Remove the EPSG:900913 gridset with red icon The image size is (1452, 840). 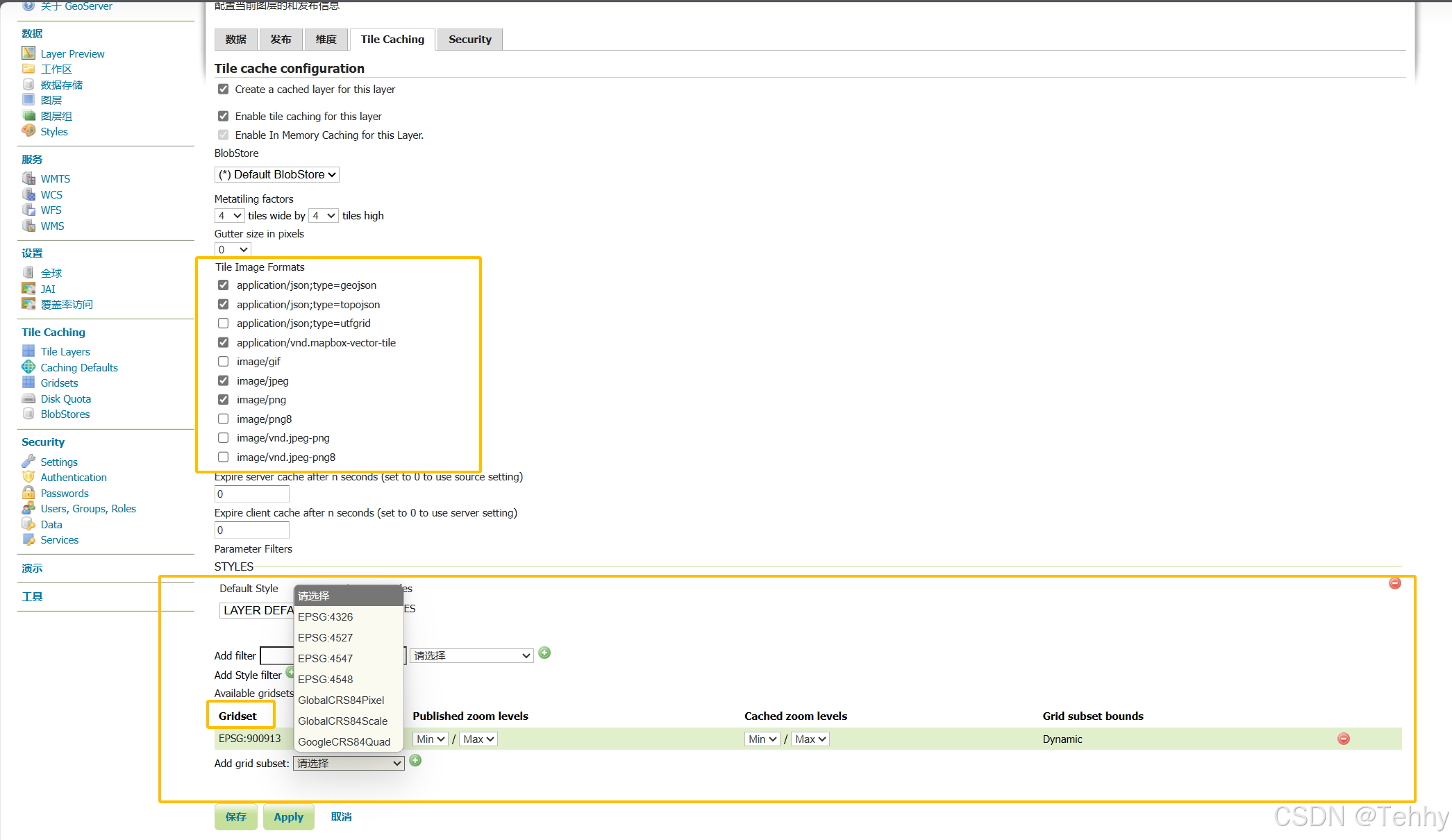pos(1343,739)
